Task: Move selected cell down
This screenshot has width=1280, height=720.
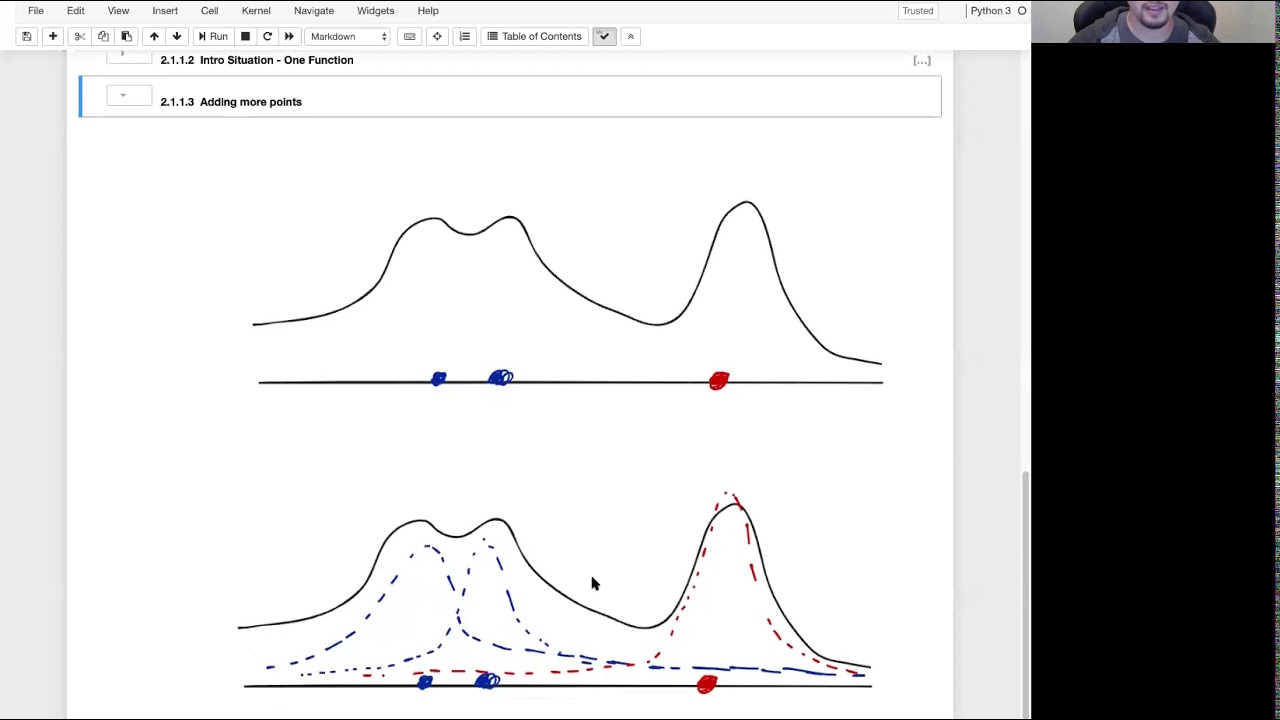Action: 177,36
